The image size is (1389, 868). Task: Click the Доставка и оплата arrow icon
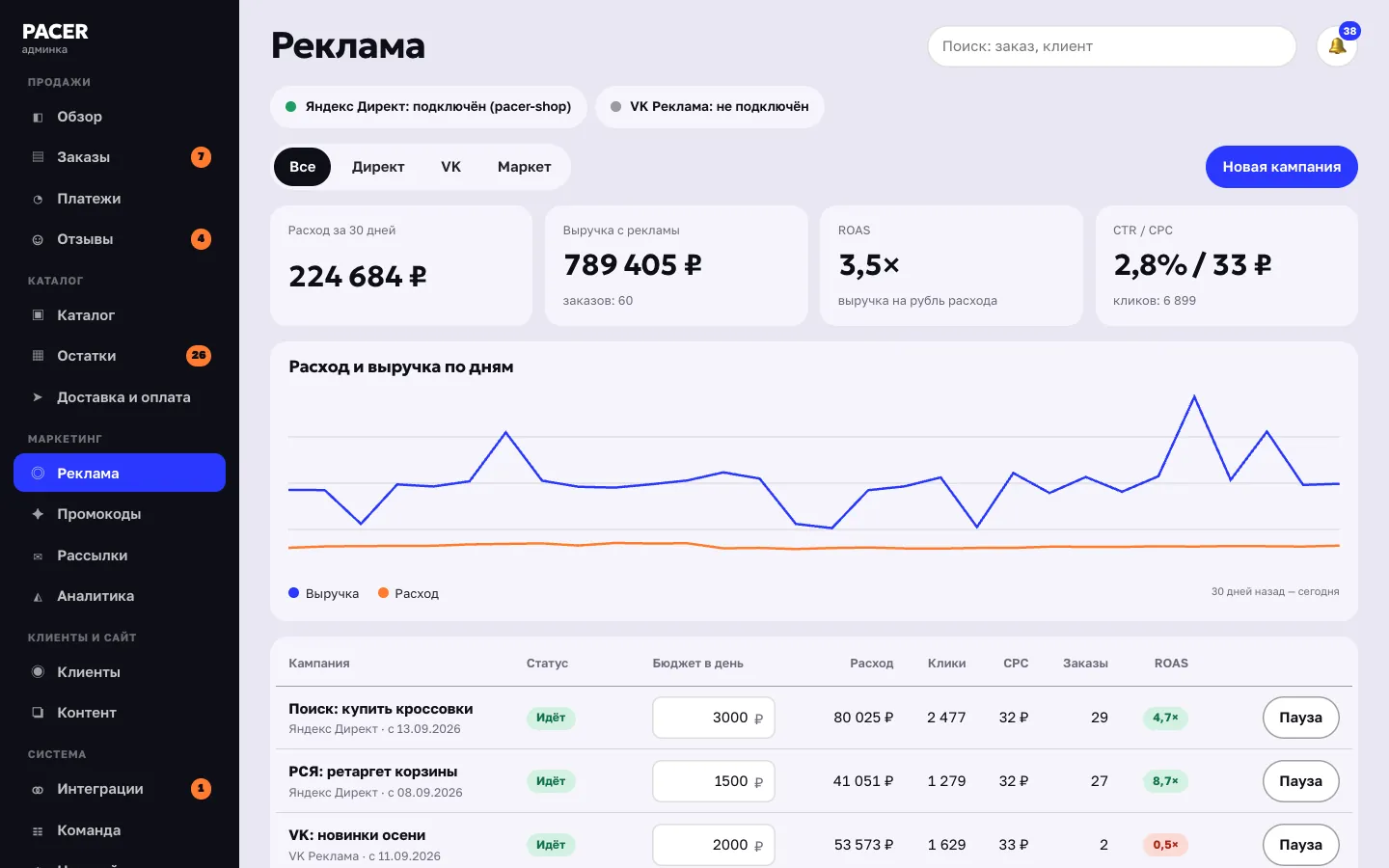(38, 397)
